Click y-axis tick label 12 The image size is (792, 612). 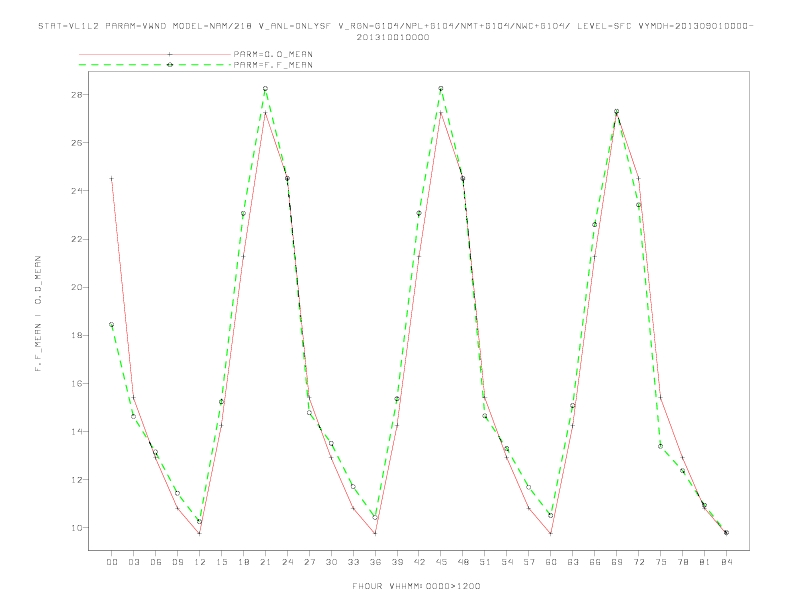[x=77, y=480]
